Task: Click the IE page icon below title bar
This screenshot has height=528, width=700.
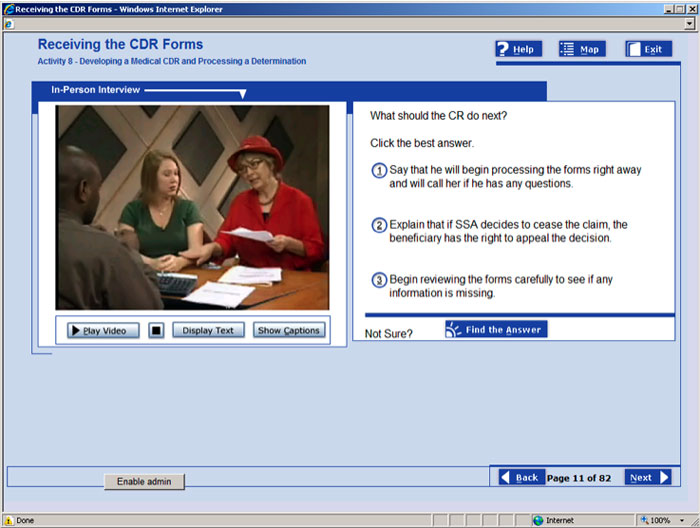Action: pyautogui.click(x=8, y=24)
